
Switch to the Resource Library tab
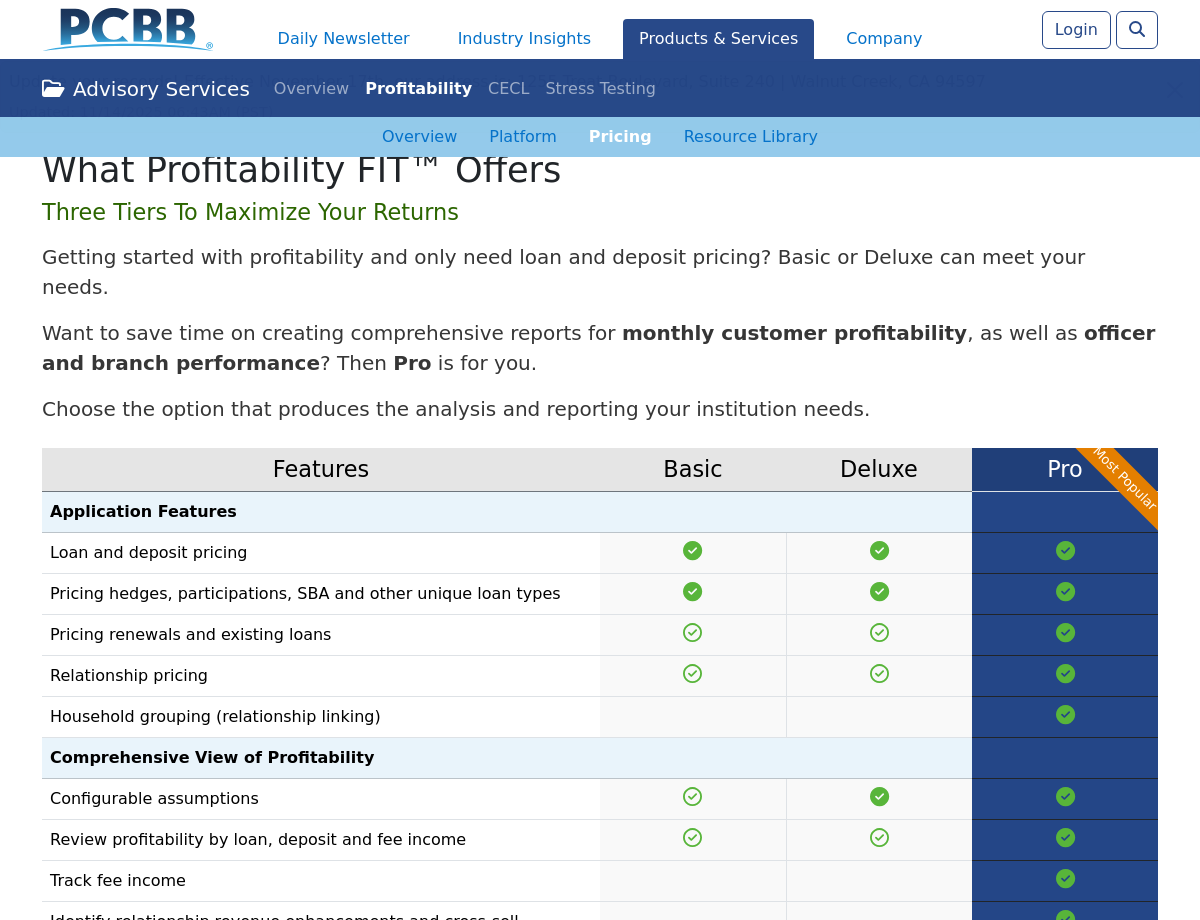pyautogui.click(x=750, y=137)
